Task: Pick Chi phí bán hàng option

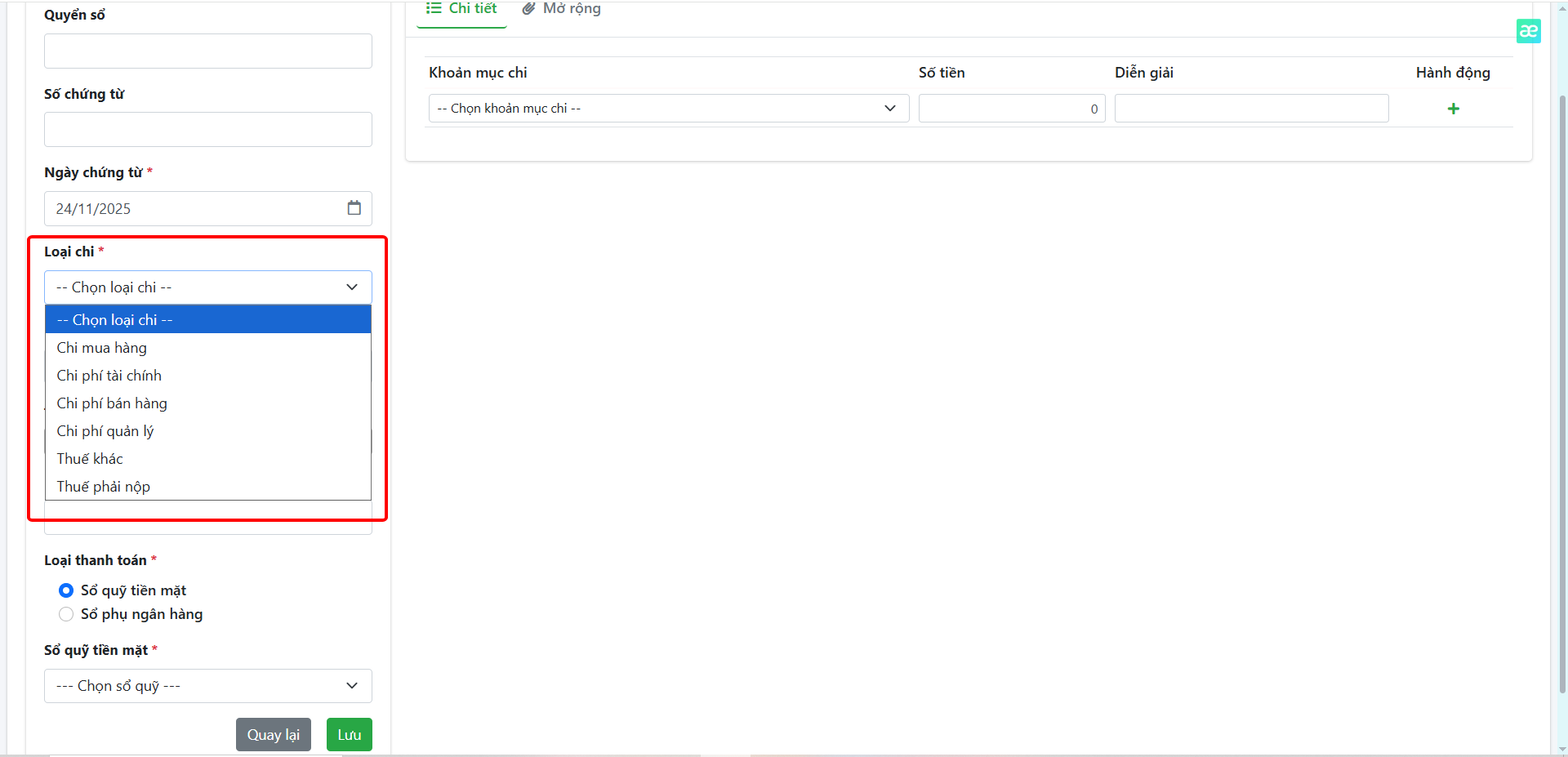Action: point(112,403)
